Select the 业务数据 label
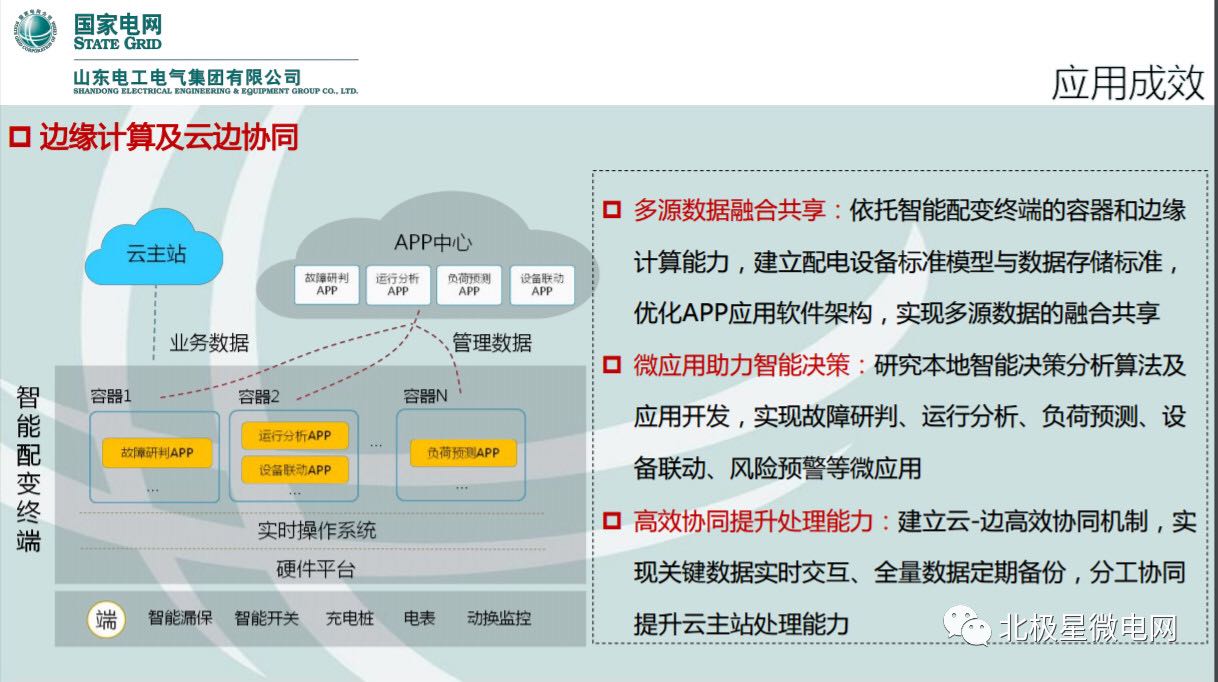1218x682 pixels. tap(208, 343)
